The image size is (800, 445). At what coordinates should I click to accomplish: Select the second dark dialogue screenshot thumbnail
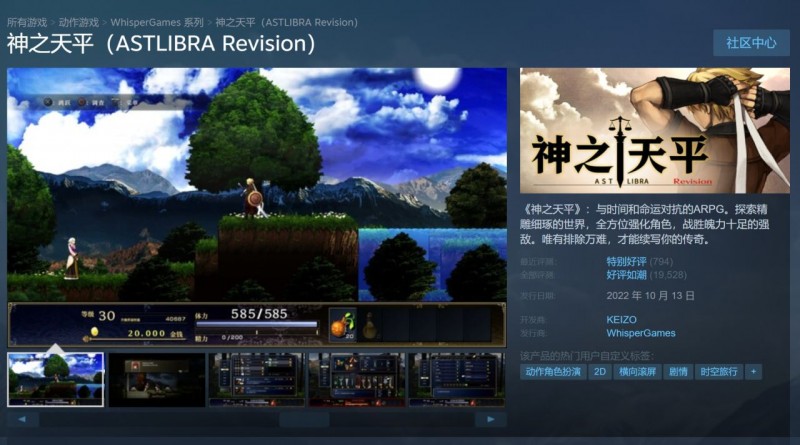[157, 380]
